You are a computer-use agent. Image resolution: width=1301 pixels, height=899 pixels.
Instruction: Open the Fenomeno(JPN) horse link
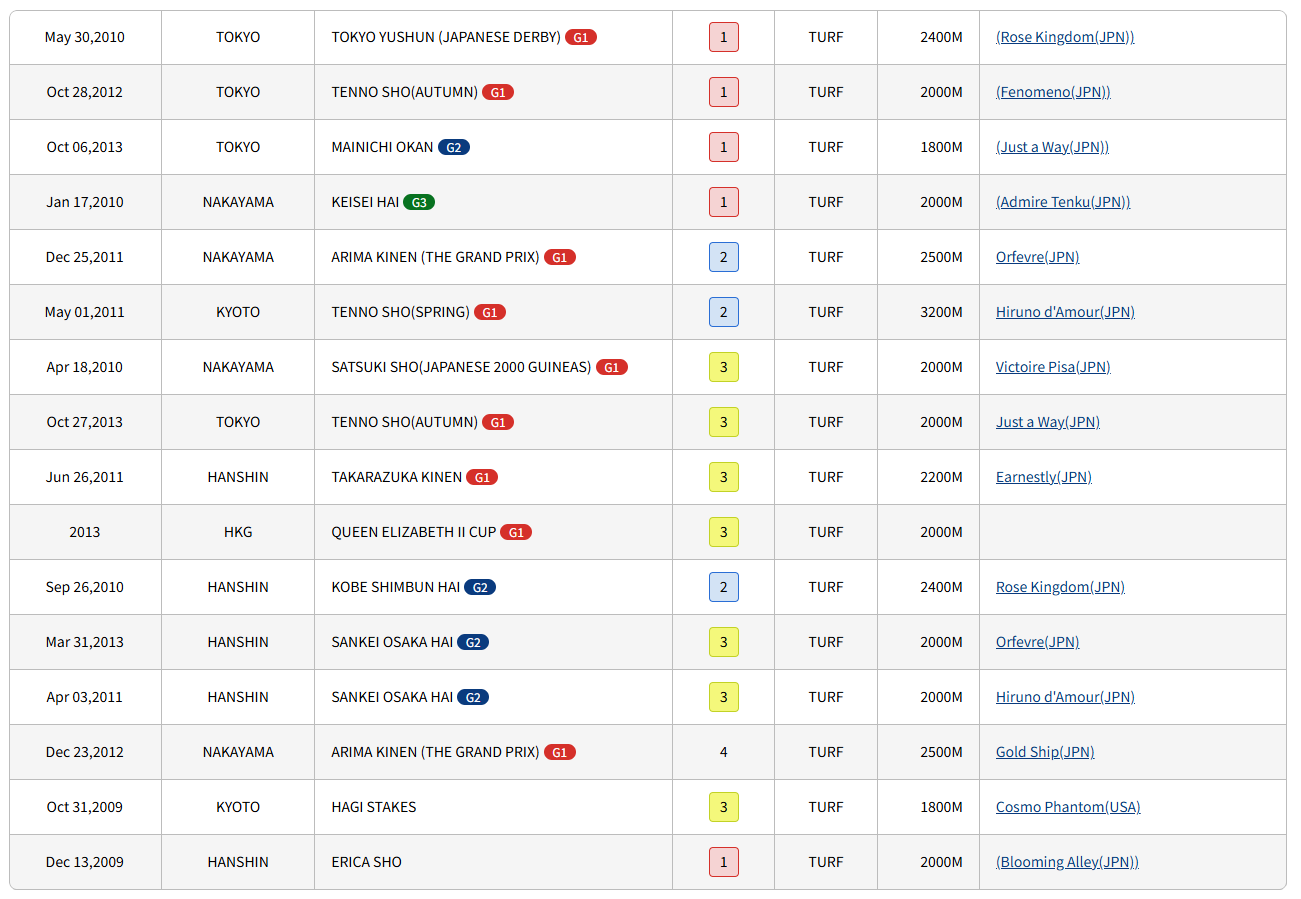pyautogui.click(x=1053, y=92)
